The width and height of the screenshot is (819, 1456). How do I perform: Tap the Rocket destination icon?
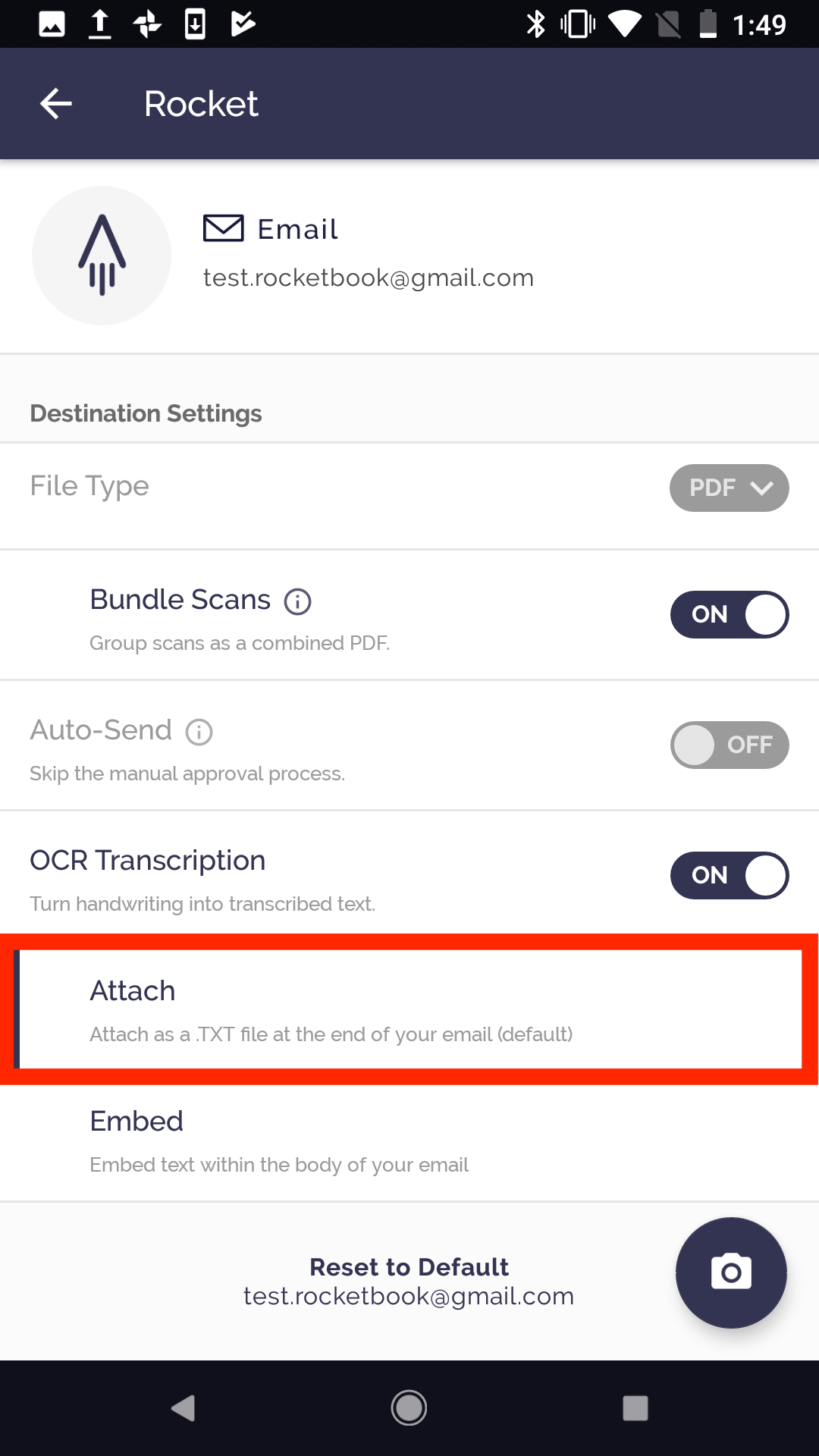pos(102,256)
